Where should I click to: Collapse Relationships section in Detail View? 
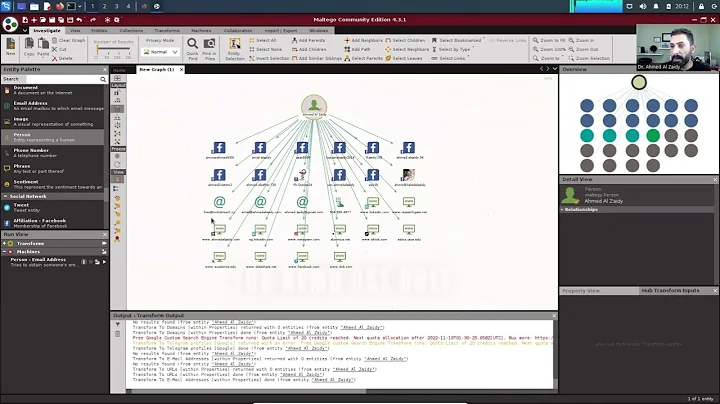coord(562,209)
